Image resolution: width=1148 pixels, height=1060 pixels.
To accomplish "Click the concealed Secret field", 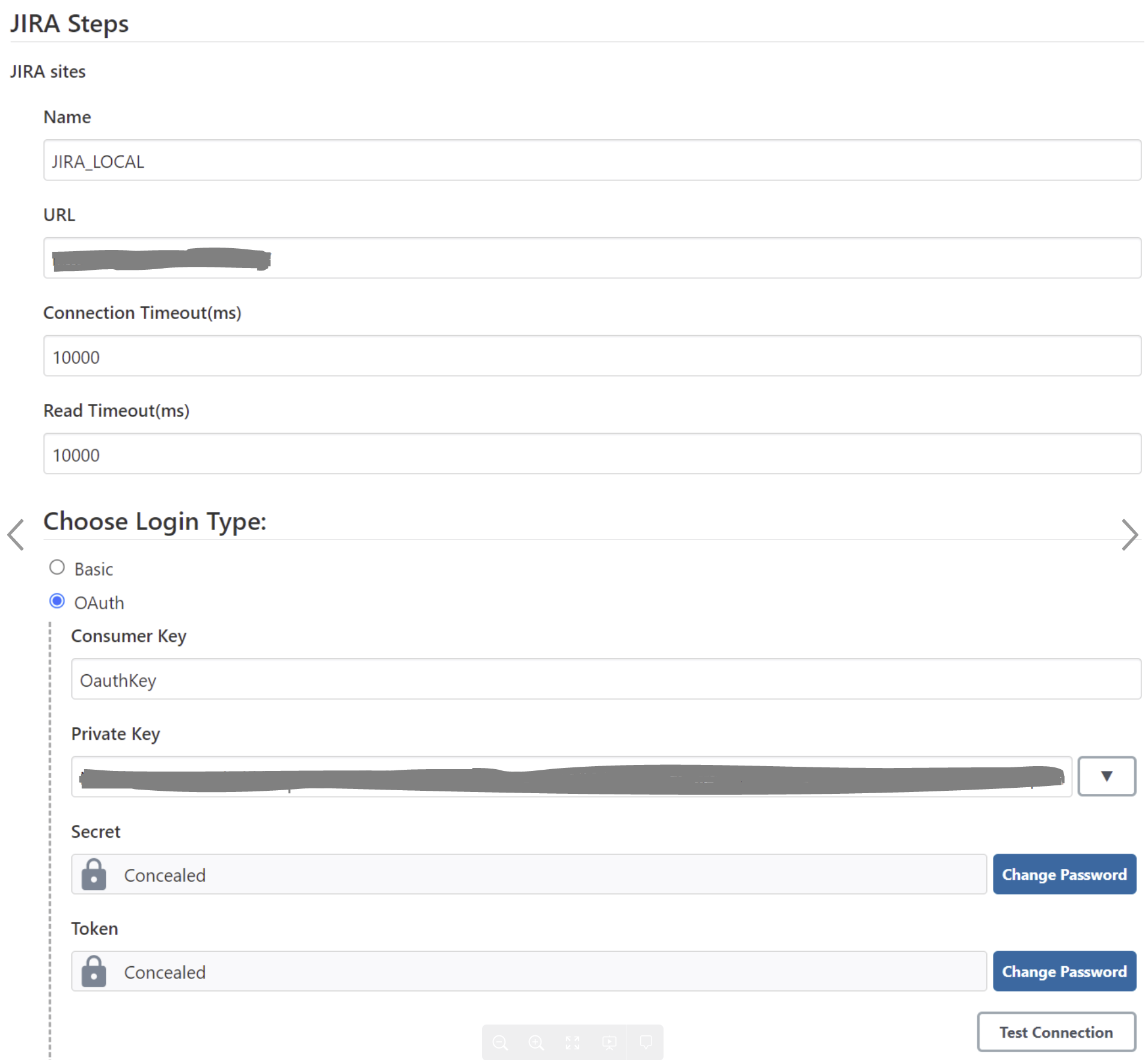I will click(x=529, y=874).
